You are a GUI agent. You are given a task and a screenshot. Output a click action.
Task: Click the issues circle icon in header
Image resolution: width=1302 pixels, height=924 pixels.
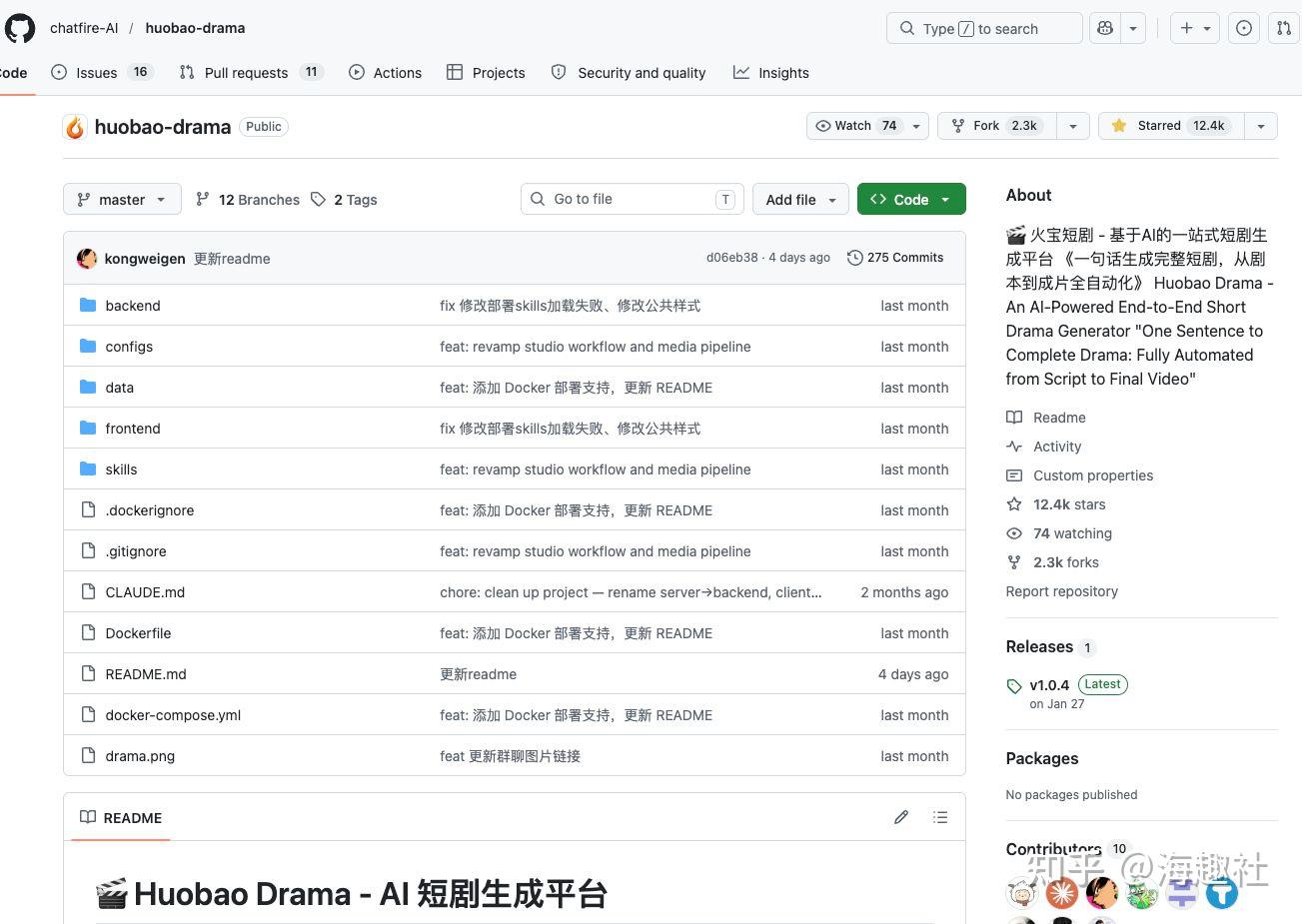click(x=1244, y=28)
